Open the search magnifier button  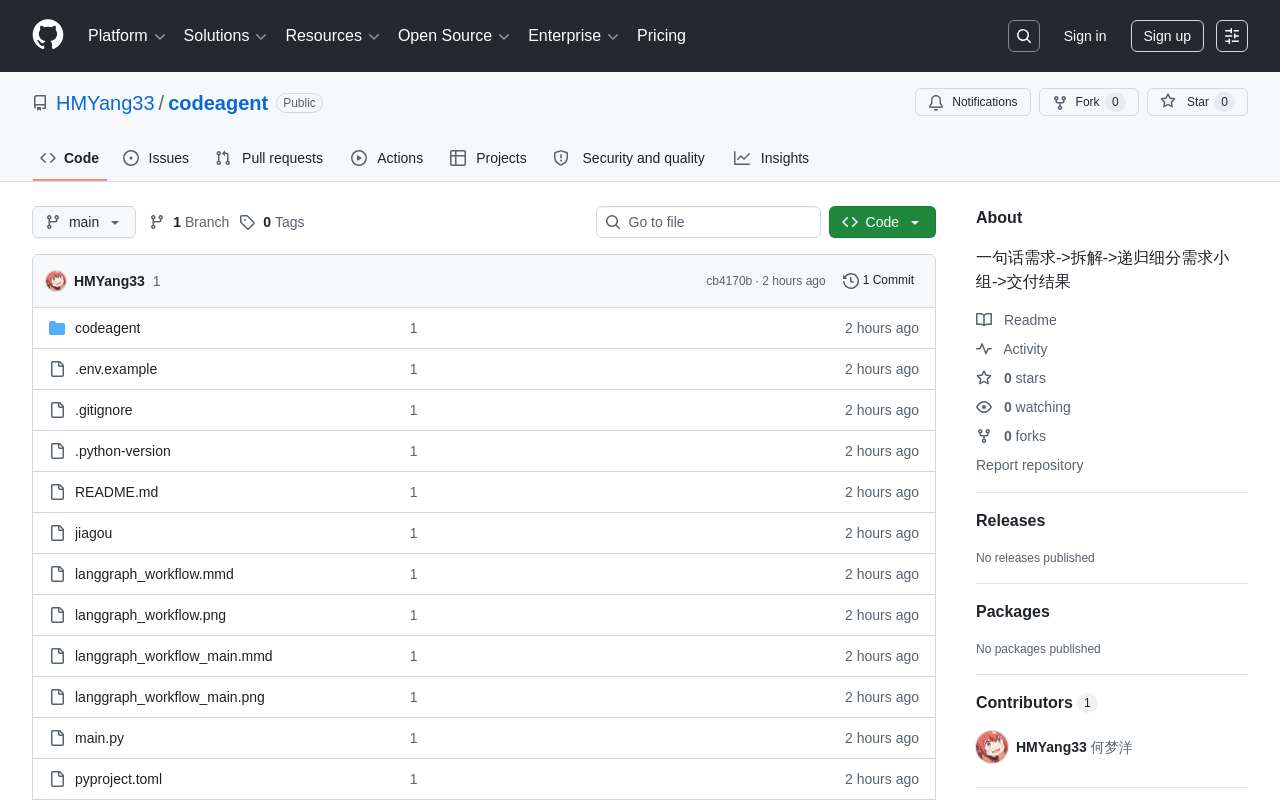click(1024, 36)
